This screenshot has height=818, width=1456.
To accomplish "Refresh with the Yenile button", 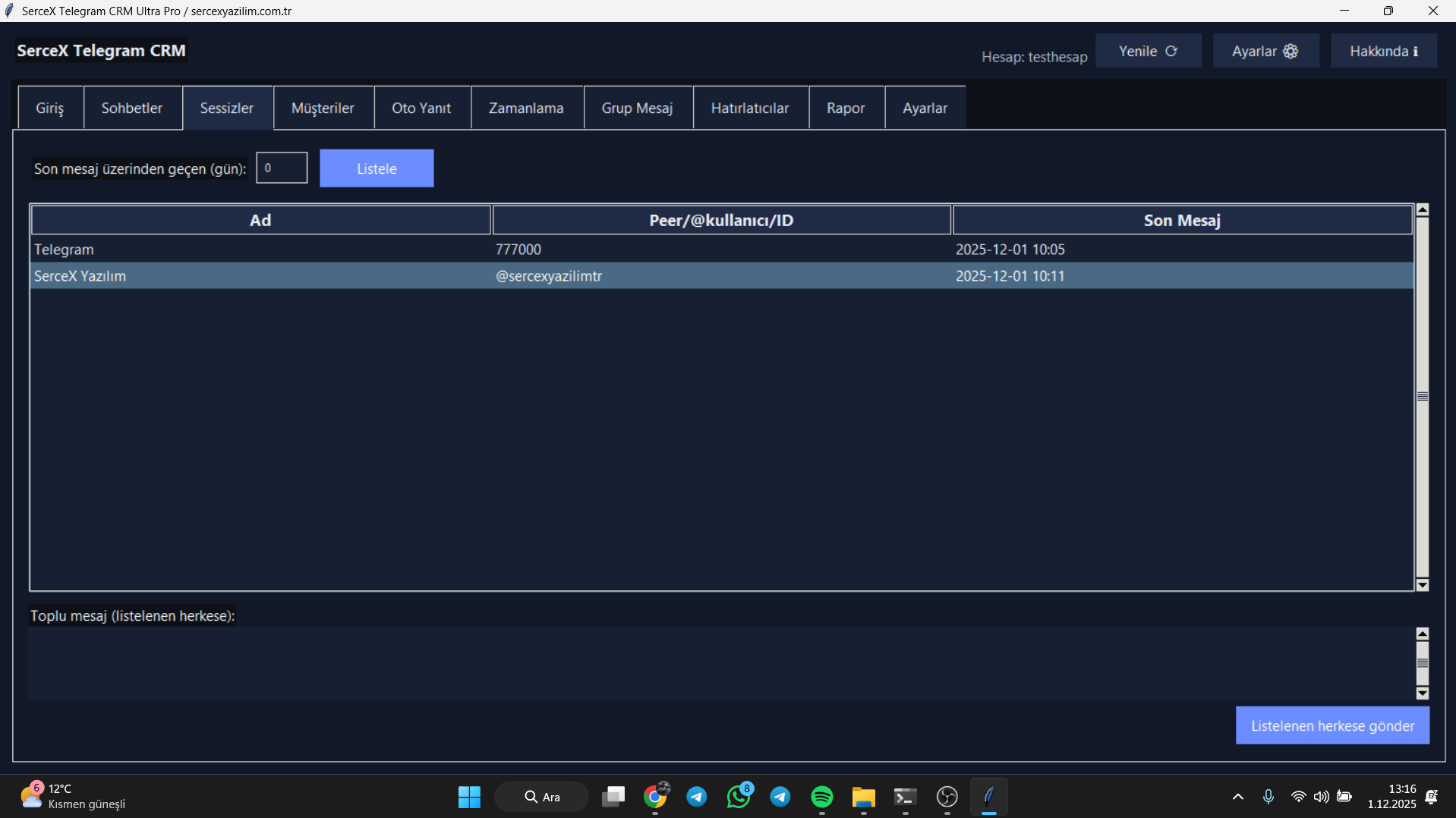I will click(1148, 52).
